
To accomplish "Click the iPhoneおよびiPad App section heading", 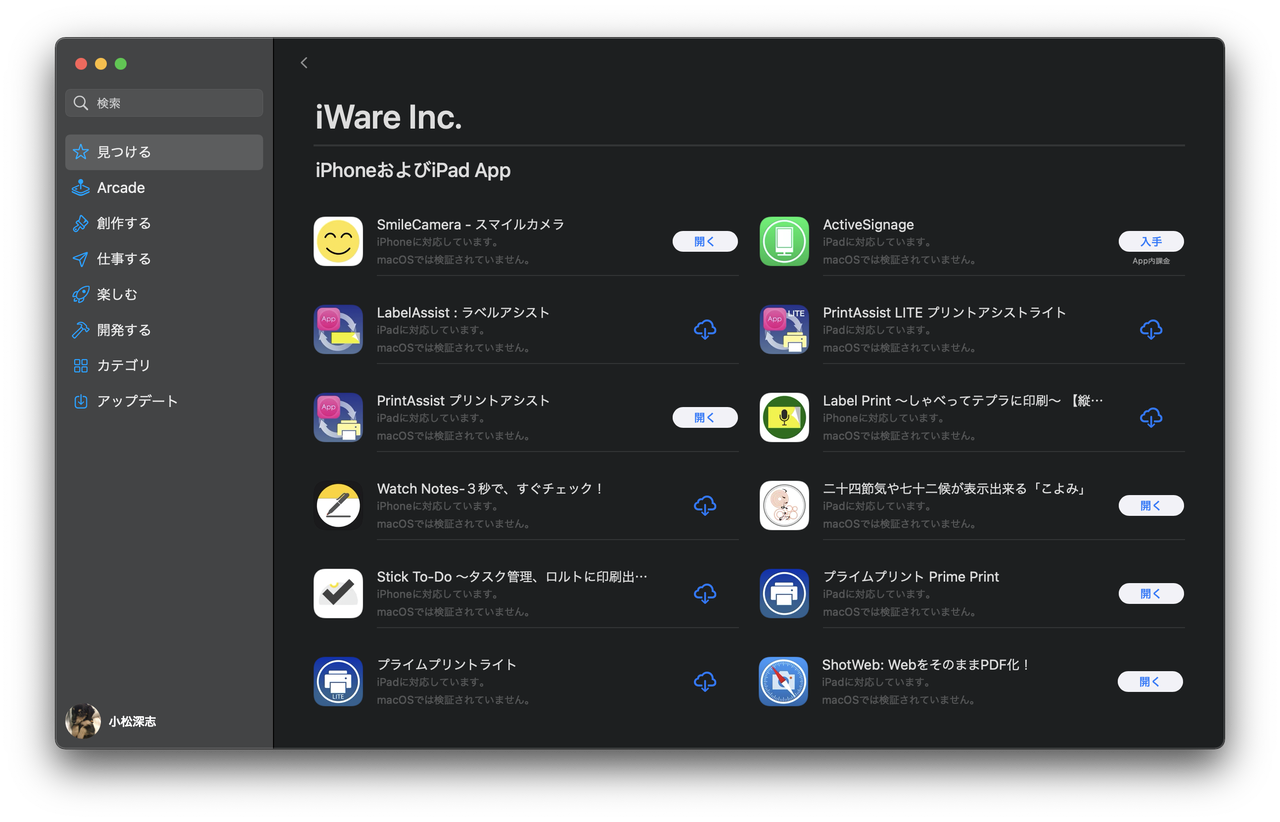I will (x=413, y=171).
